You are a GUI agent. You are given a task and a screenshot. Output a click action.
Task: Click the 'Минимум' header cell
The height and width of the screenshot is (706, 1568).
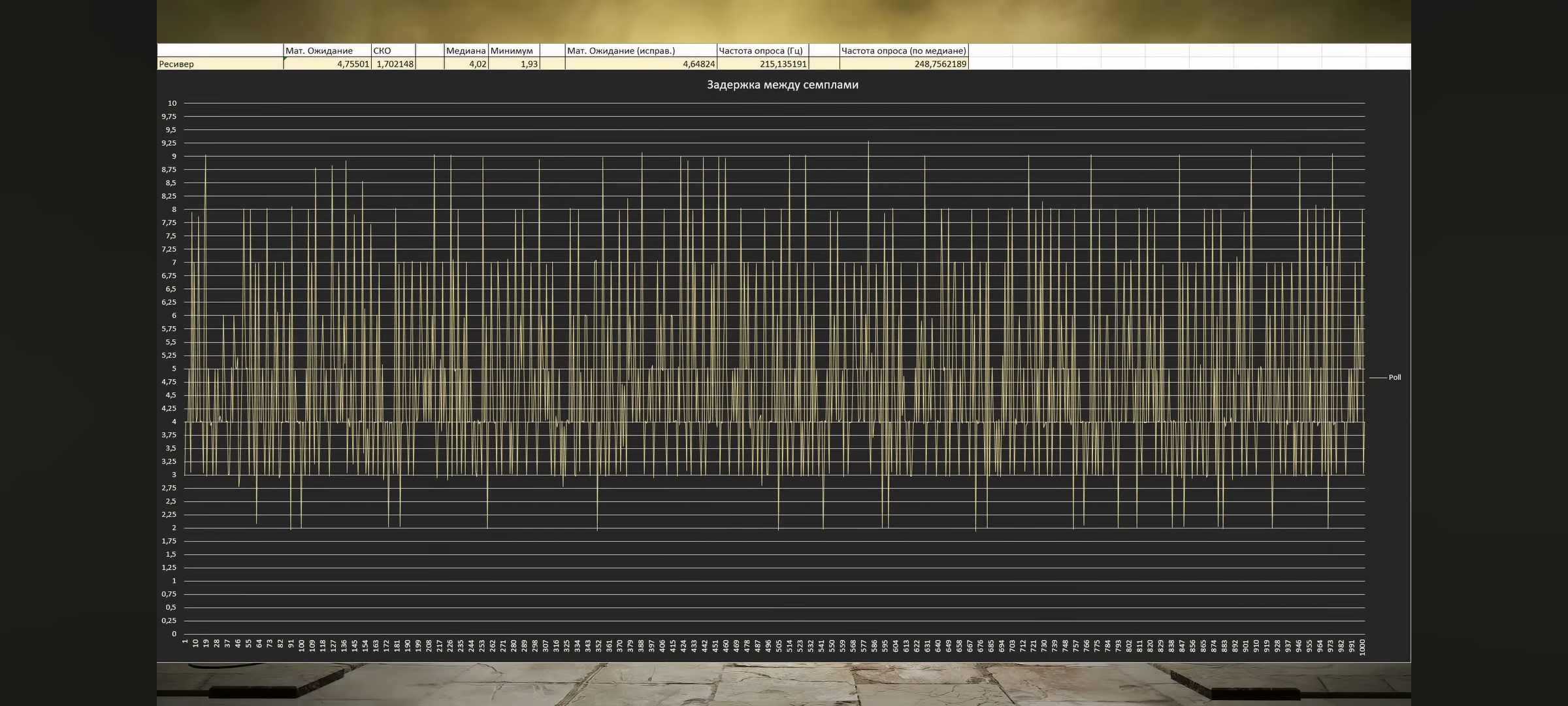tap(514, 50)
